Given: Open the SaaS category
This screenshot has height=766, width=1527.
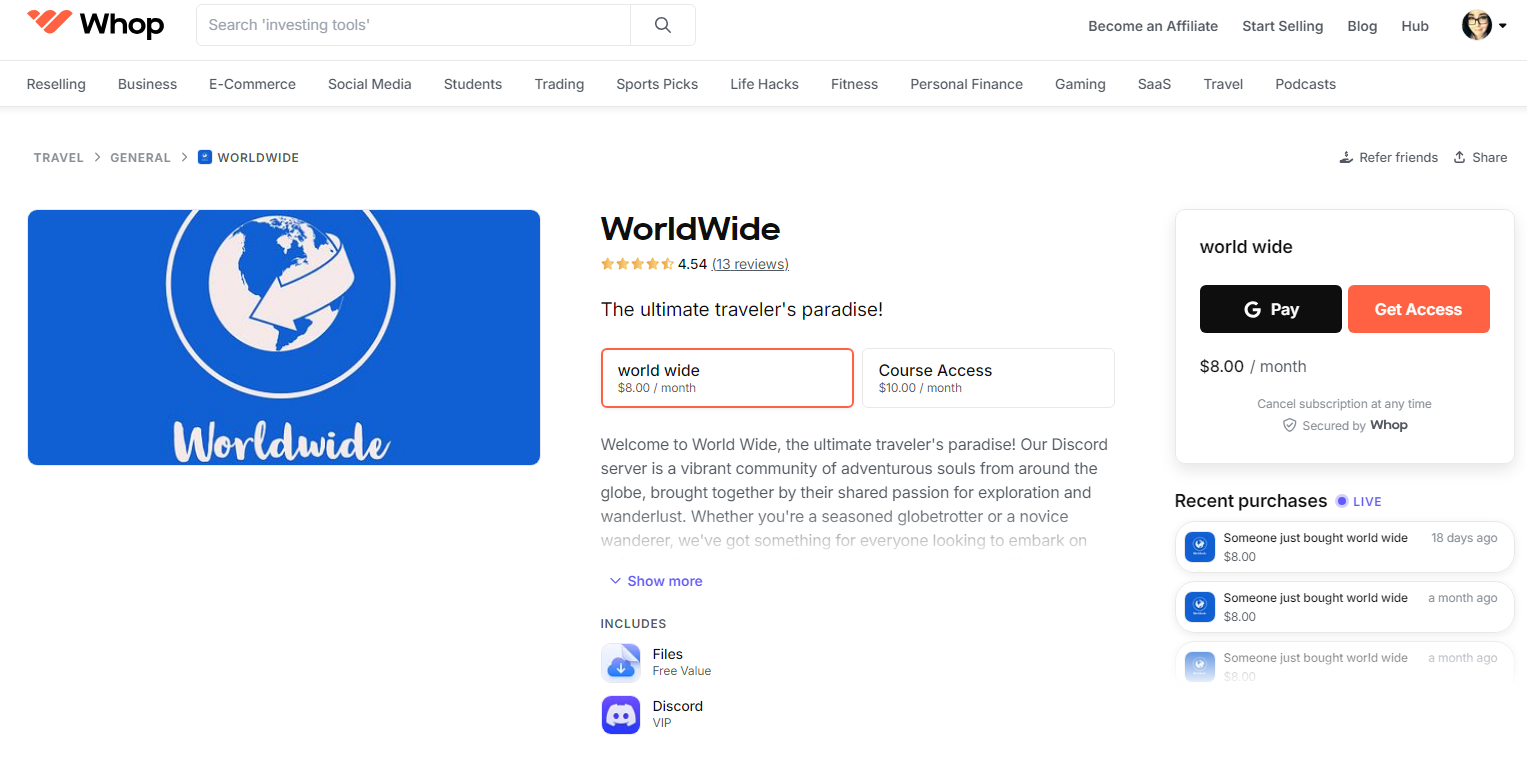Looking at the screenshot, I should [x=1154, y=84].
